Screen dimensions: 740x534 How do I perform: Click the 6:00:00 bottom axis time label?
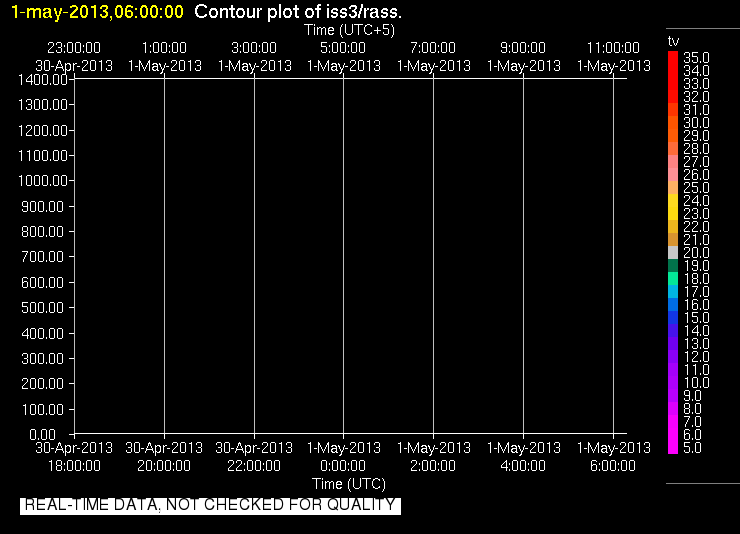click(613, 466)
